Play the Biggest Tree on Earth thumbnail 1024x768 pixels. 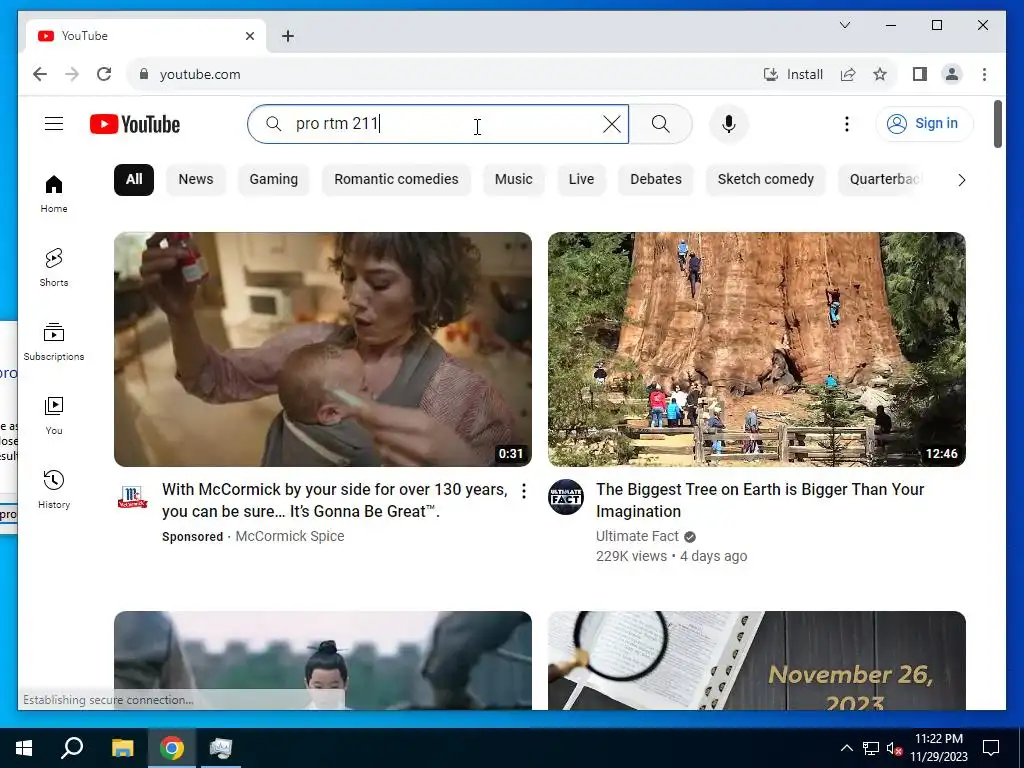(x=757, y=349)
